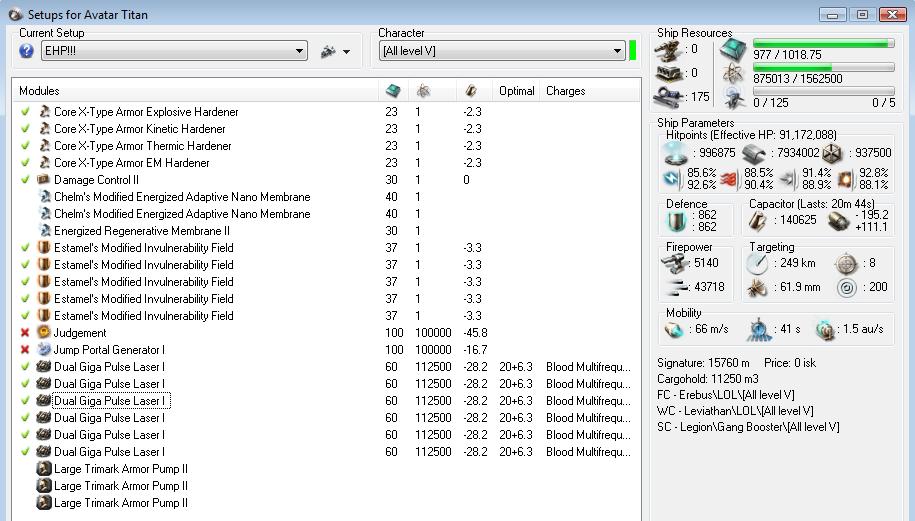This screenshot has width=915, height=521.
Task: Select the Jump Portal Generator I row
Action: 327,349
